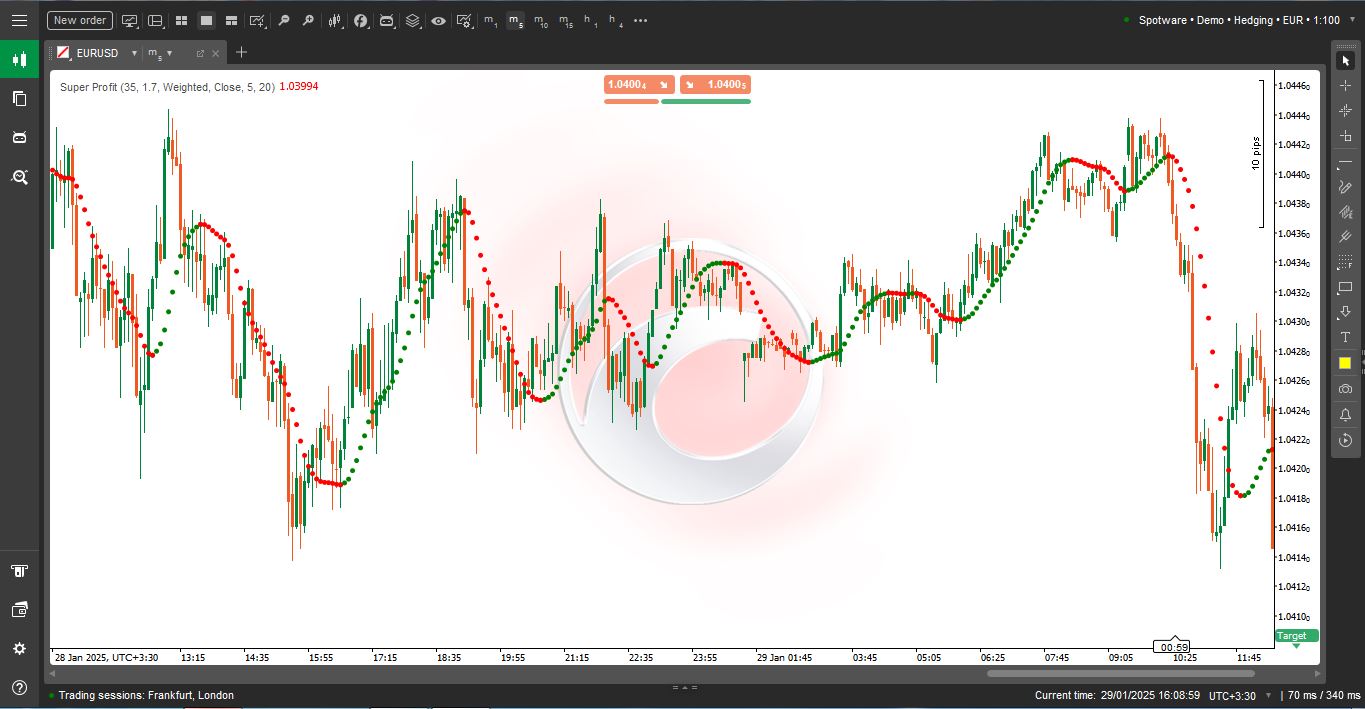
Task: Toggle object visibility with the eye icon
Action: click(438, 20)
